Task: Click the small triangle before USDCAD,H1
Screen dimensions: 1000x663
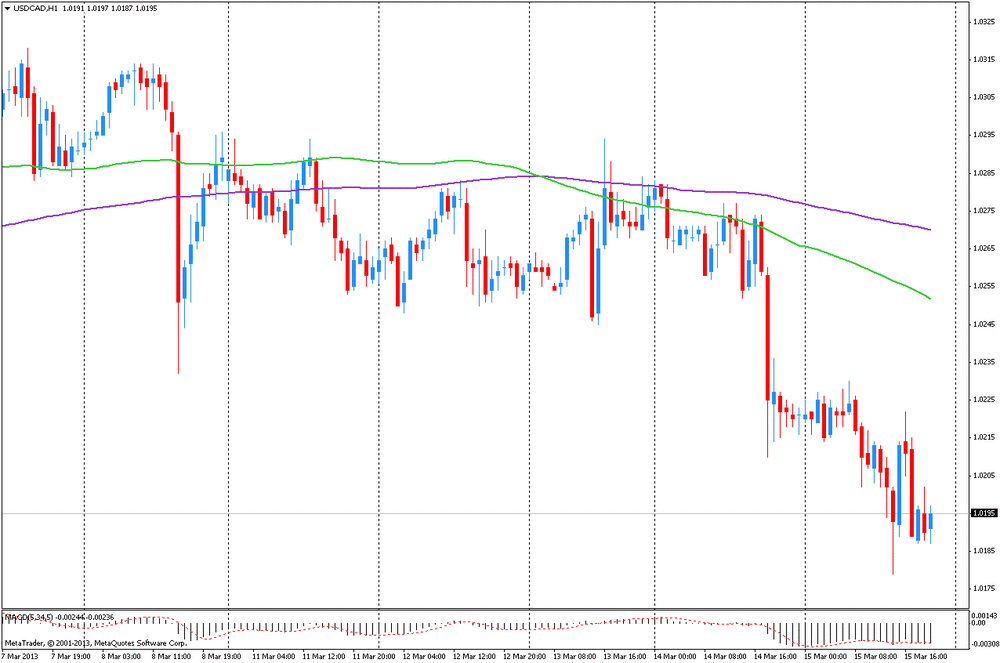Action: [x=7, y=9]
